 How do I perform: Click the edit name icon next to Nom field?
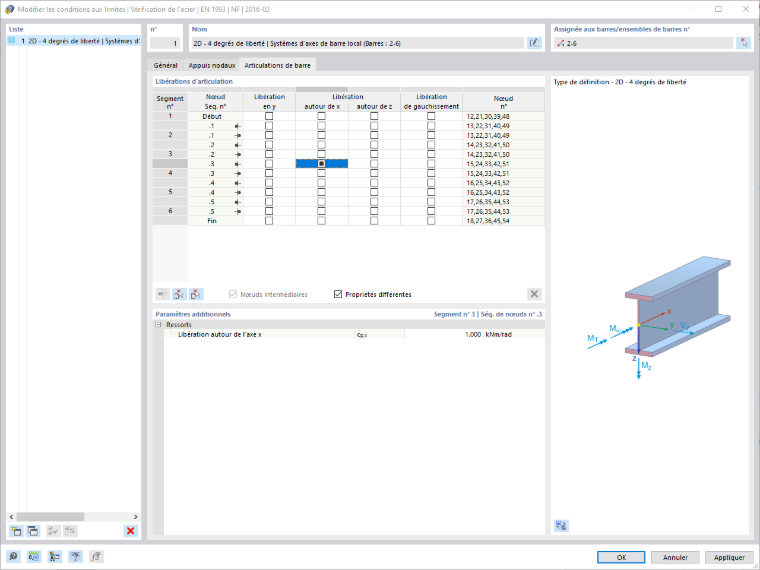[x=534, y=43]
